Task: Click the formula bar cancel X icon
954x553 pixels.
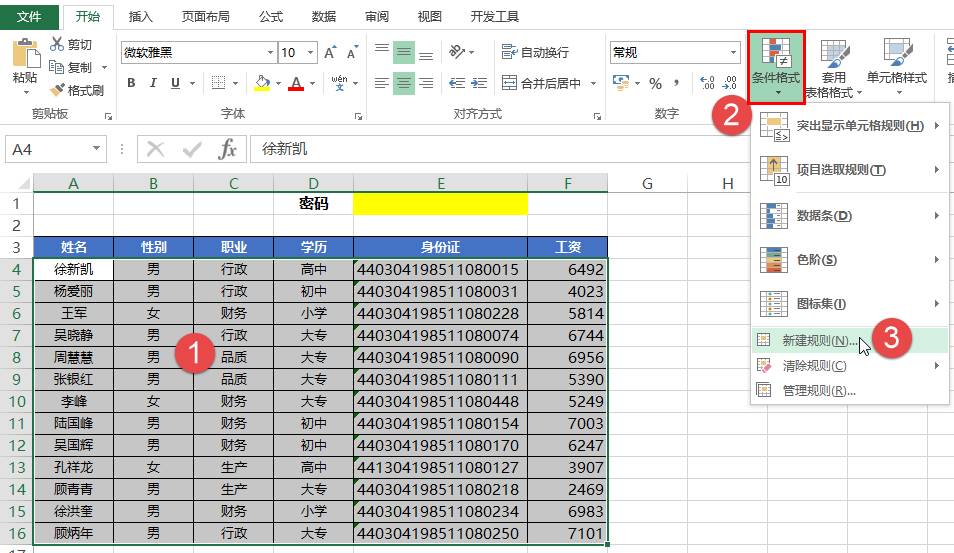Action: click(x=156, y=148)
